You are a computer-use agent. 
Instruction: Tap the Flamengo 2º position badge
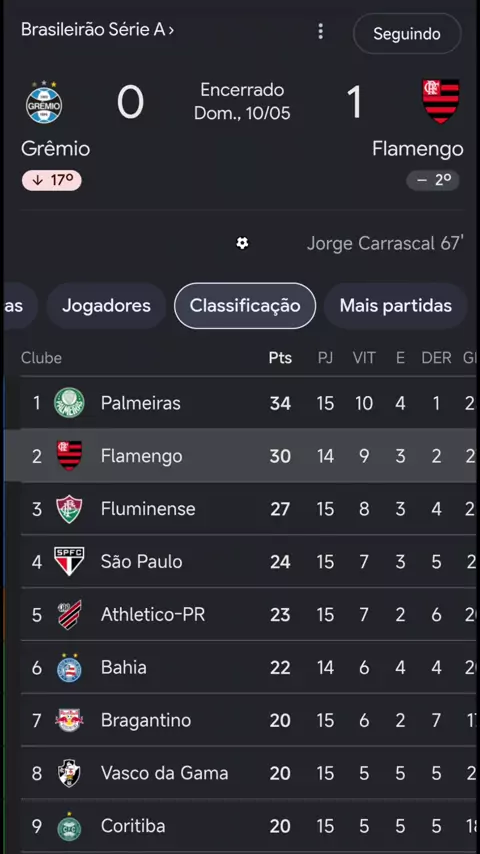[433, 180]
